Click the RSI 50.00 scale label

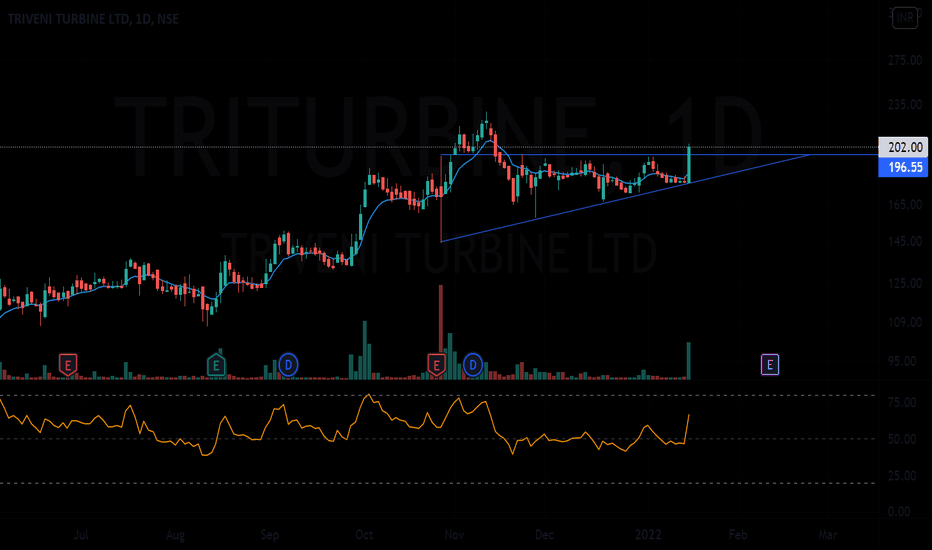[x=902, y=439]
